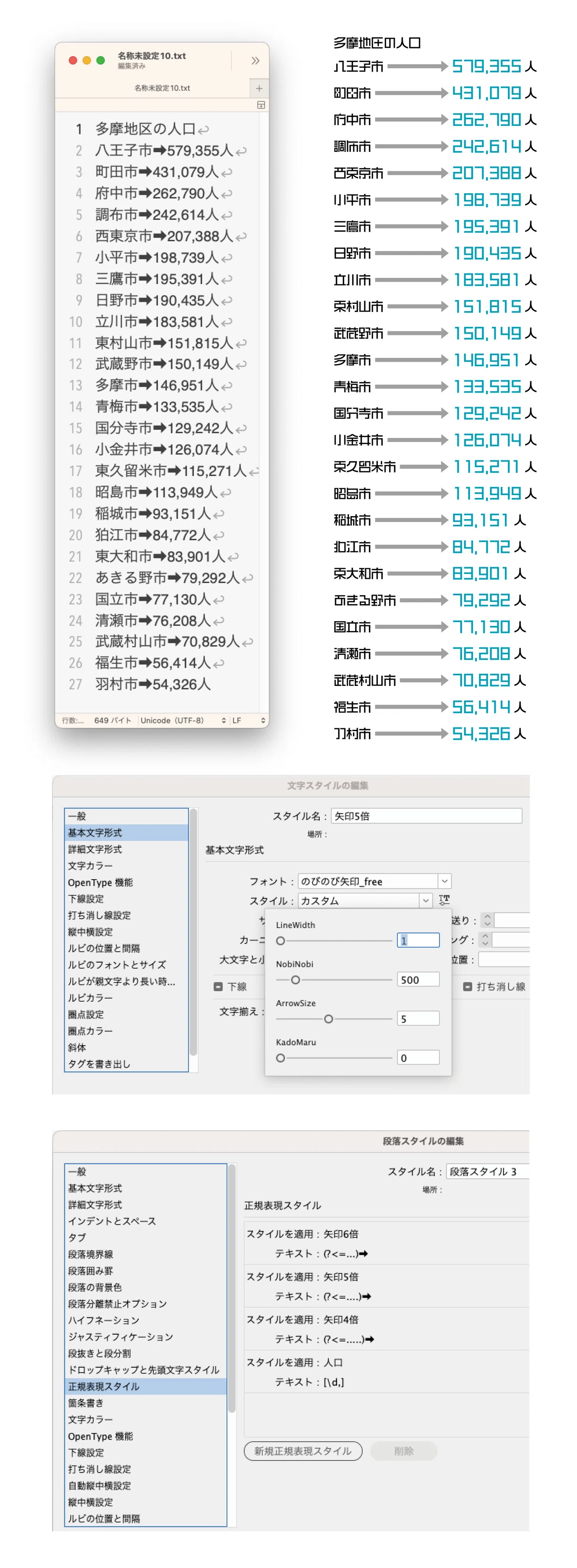The height and width of the screenshot is (1568, 577).
Task: Click the スタイル名 field containing 矢印5倍
Action: pyautogui.click(x=426, y=816)
